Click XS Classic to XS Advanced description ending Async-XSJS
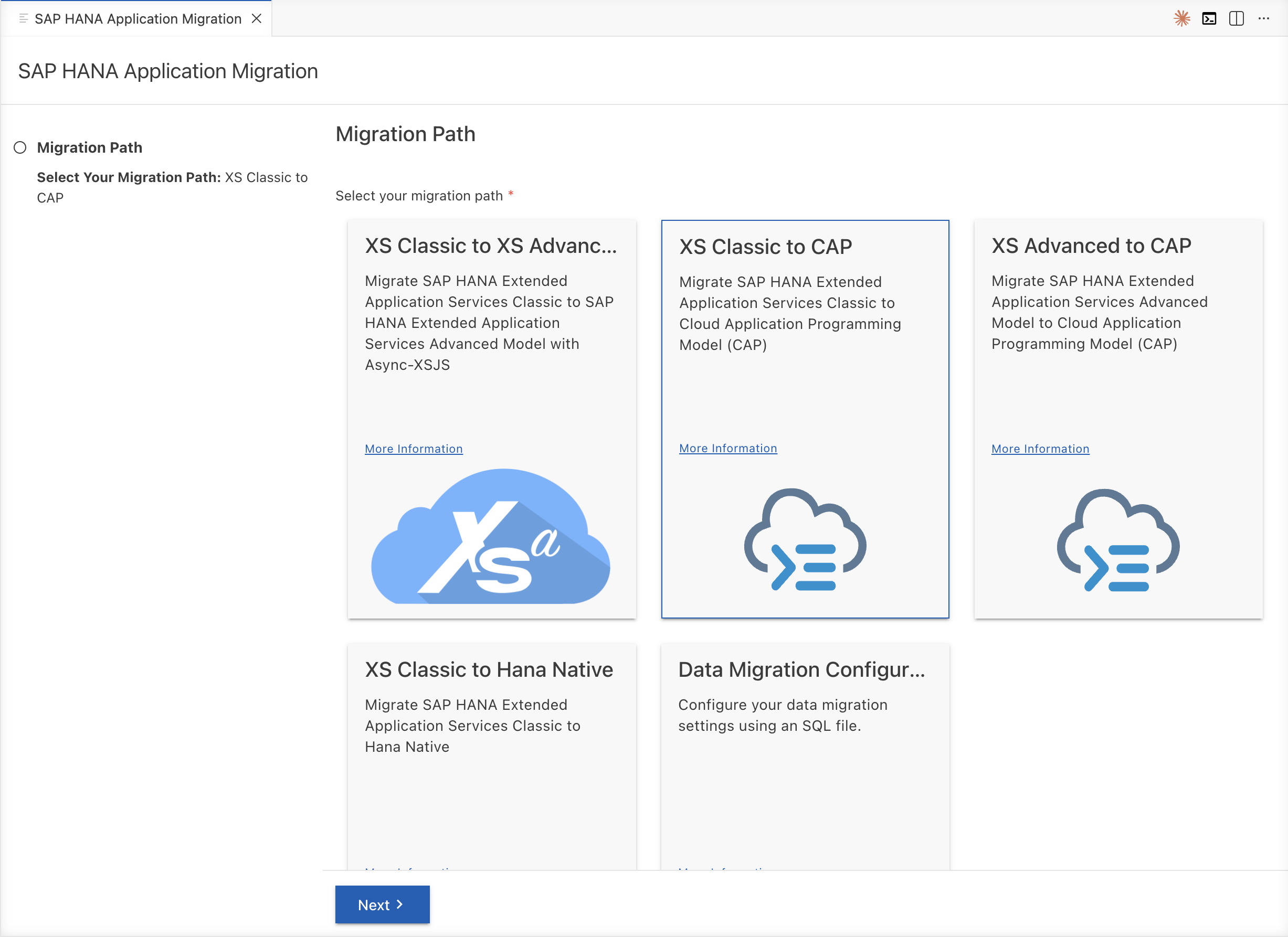 [489, 323]
